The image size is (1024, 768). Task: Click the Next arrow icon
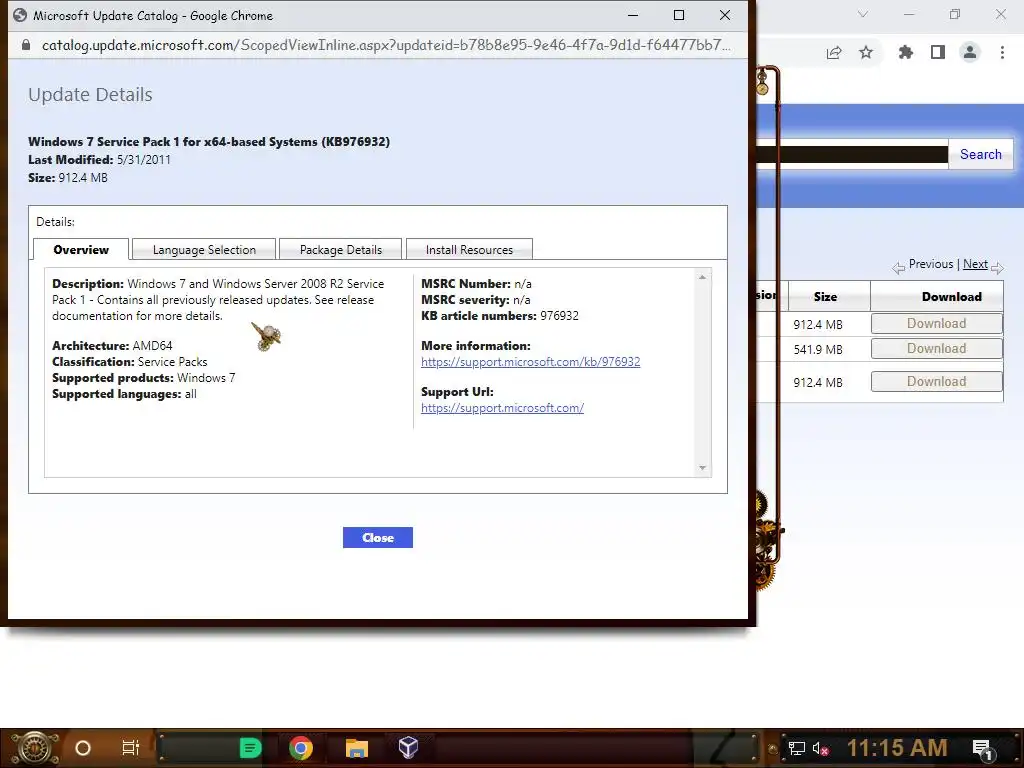pyautogui.click(x=997, y=268)
